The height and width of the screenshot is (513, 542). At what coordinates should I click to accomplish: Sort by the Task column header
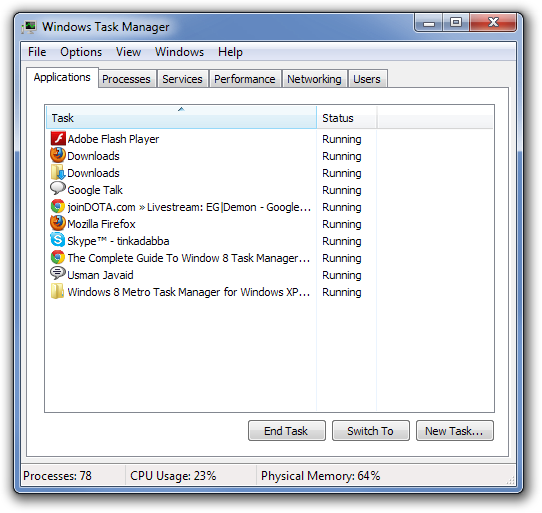pyautogui.click(x=181, y=118)
